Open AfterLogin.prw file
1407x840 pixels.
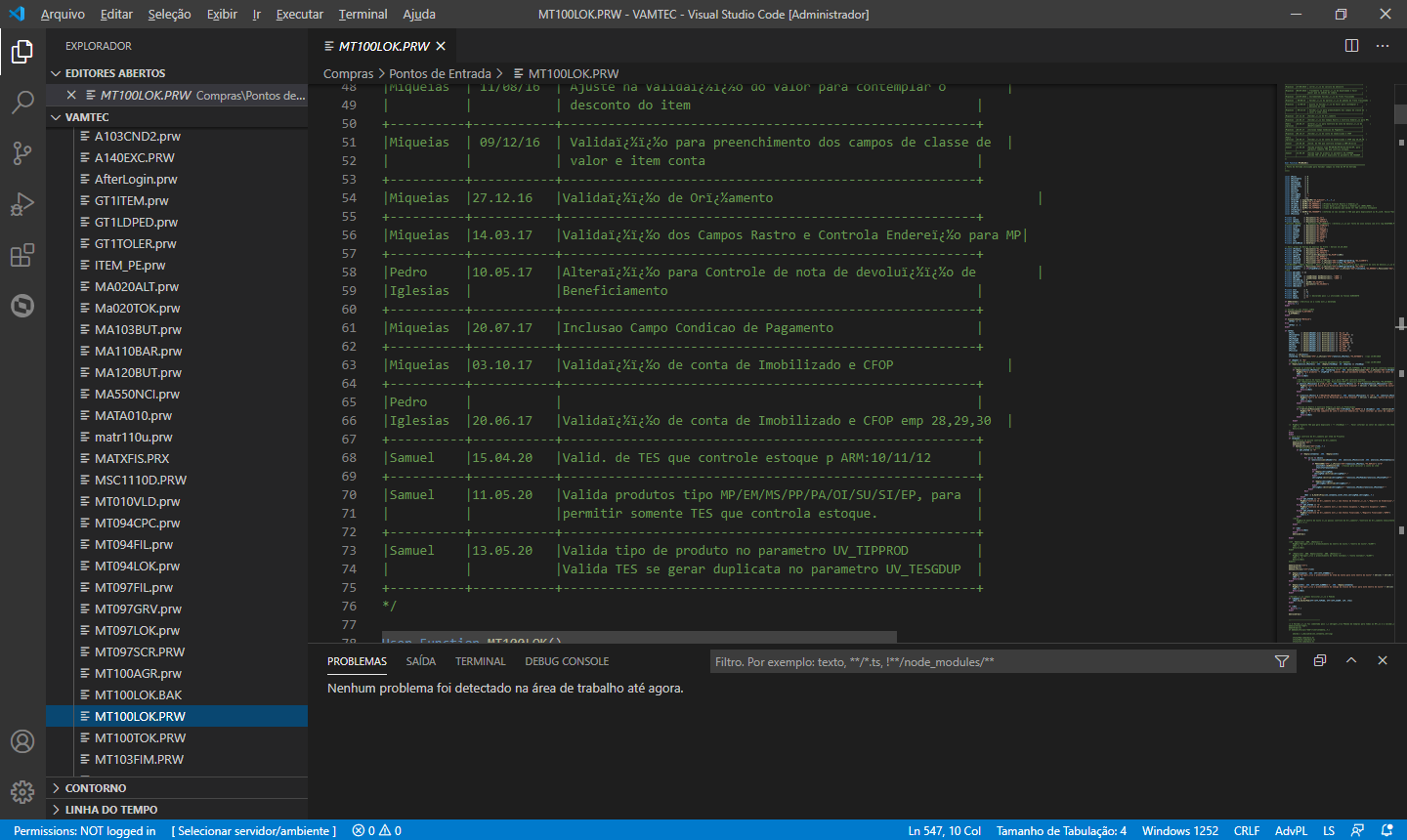pos(177,179)
